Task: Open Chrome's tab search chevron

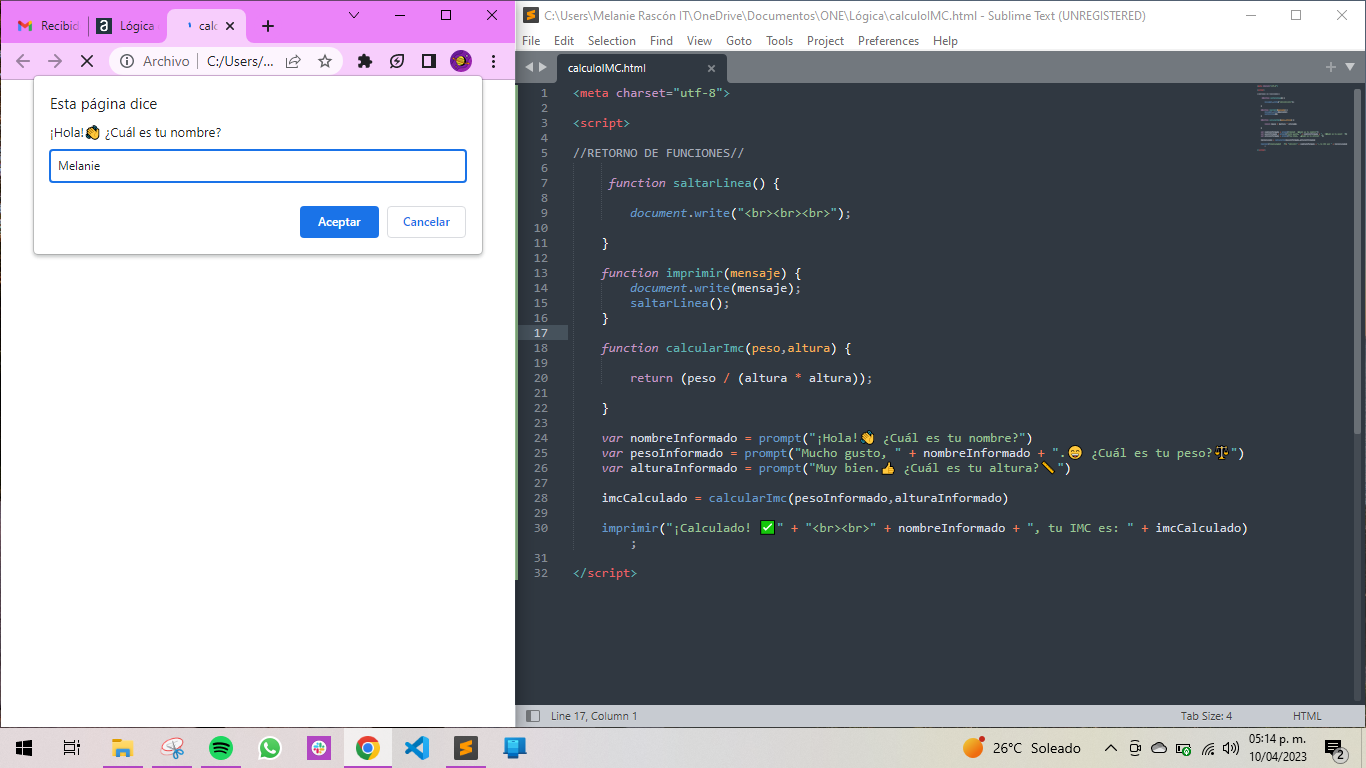Action: tap(354, 15)
